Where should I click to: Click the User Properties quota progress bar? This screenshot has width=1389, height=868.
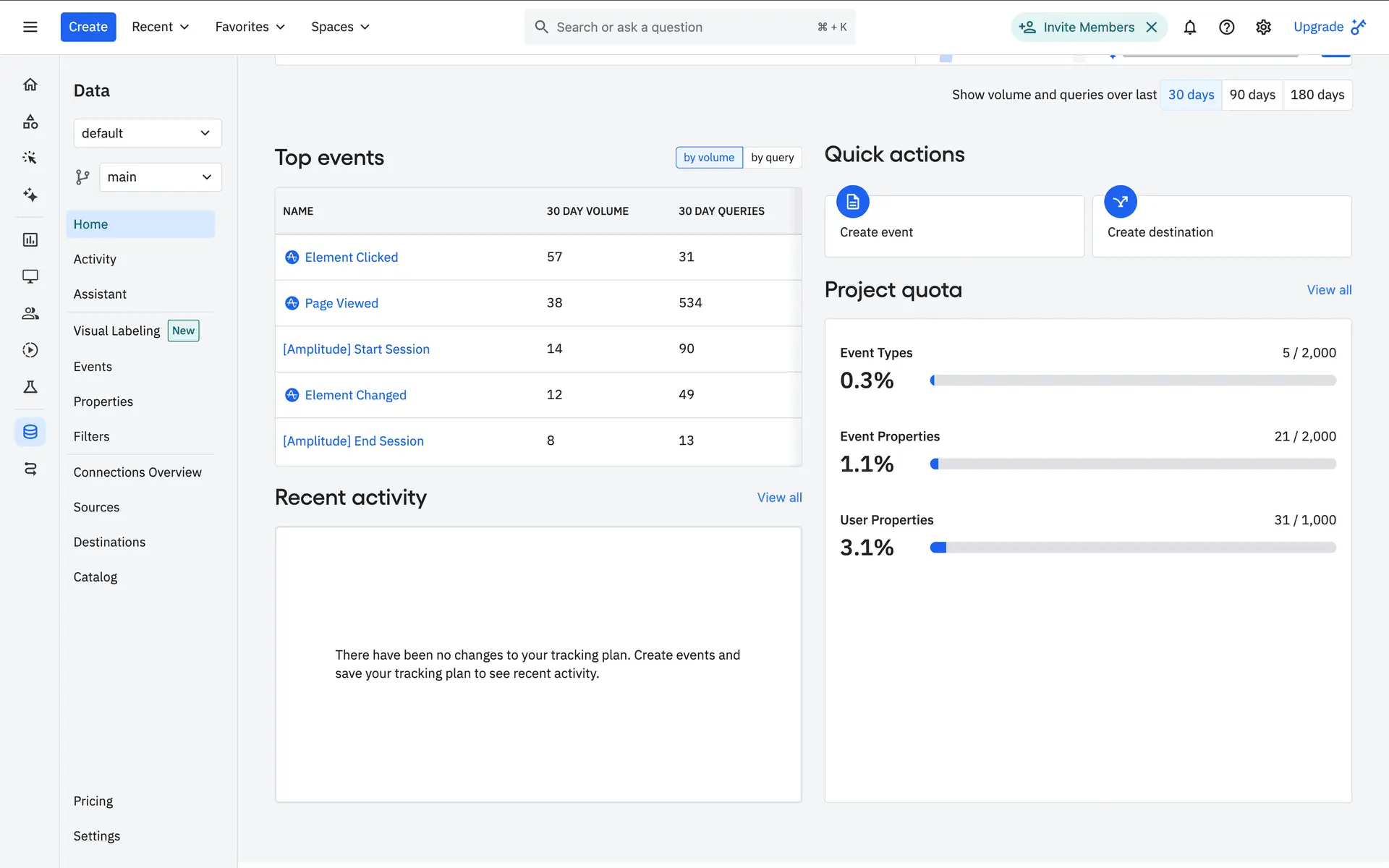pyautogui.click(x=1132, y=548)
